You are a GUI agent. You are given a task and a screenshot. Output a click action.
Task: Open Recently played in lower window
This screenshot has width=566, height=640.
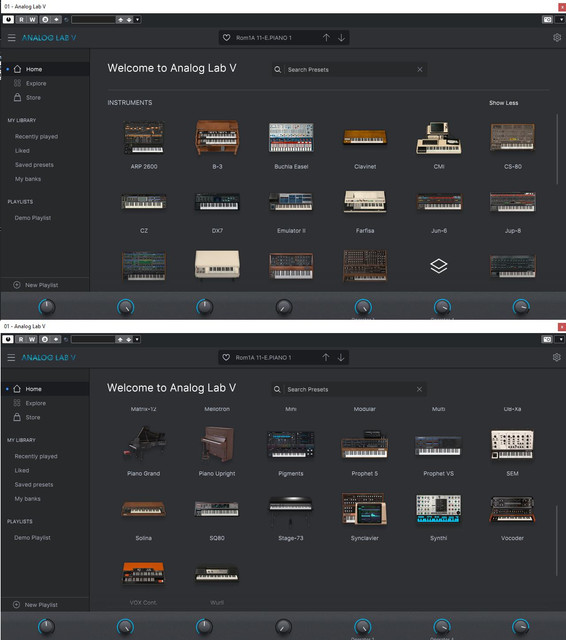36,456
